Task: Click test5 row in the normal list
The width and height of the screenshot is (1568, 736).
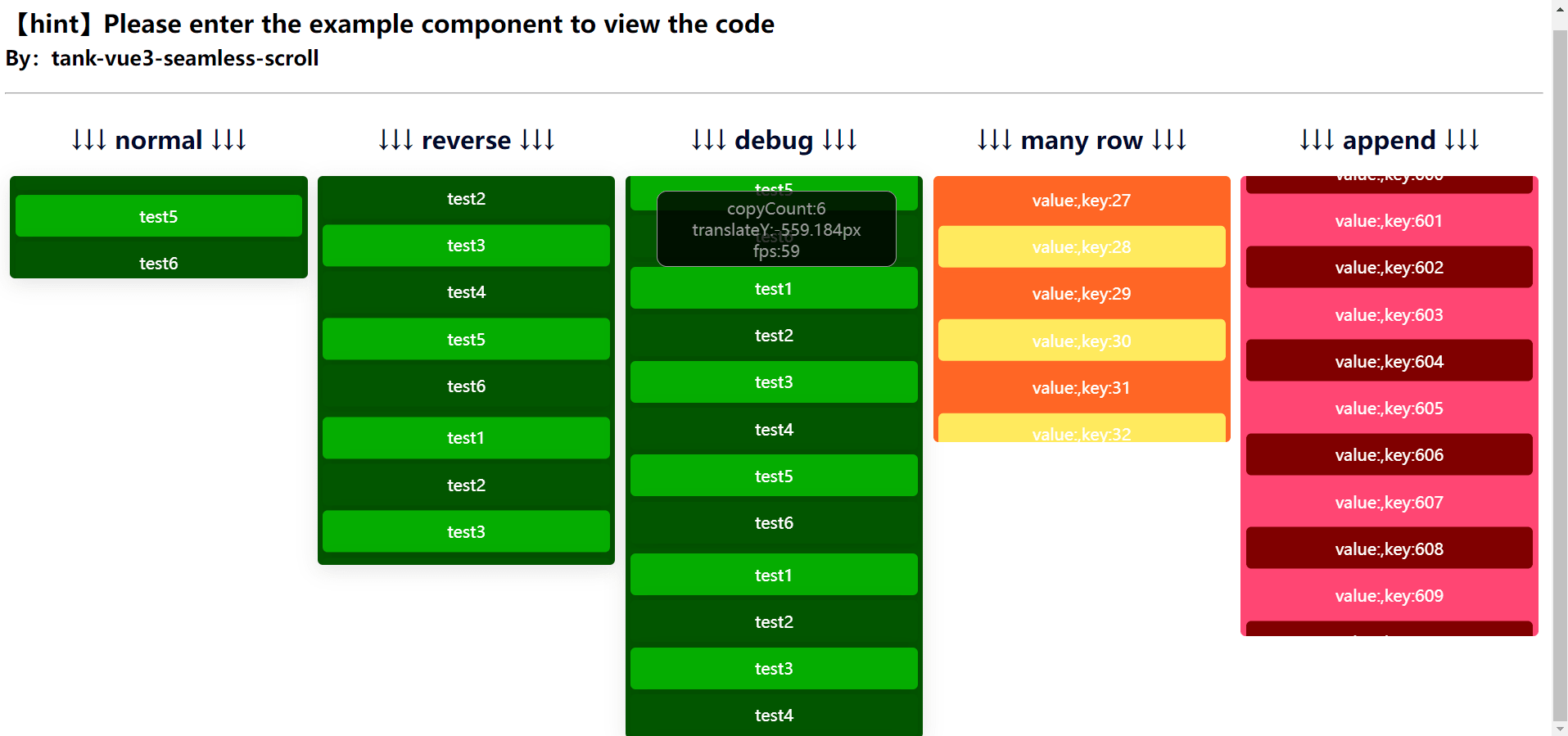Action: (159, 216)
